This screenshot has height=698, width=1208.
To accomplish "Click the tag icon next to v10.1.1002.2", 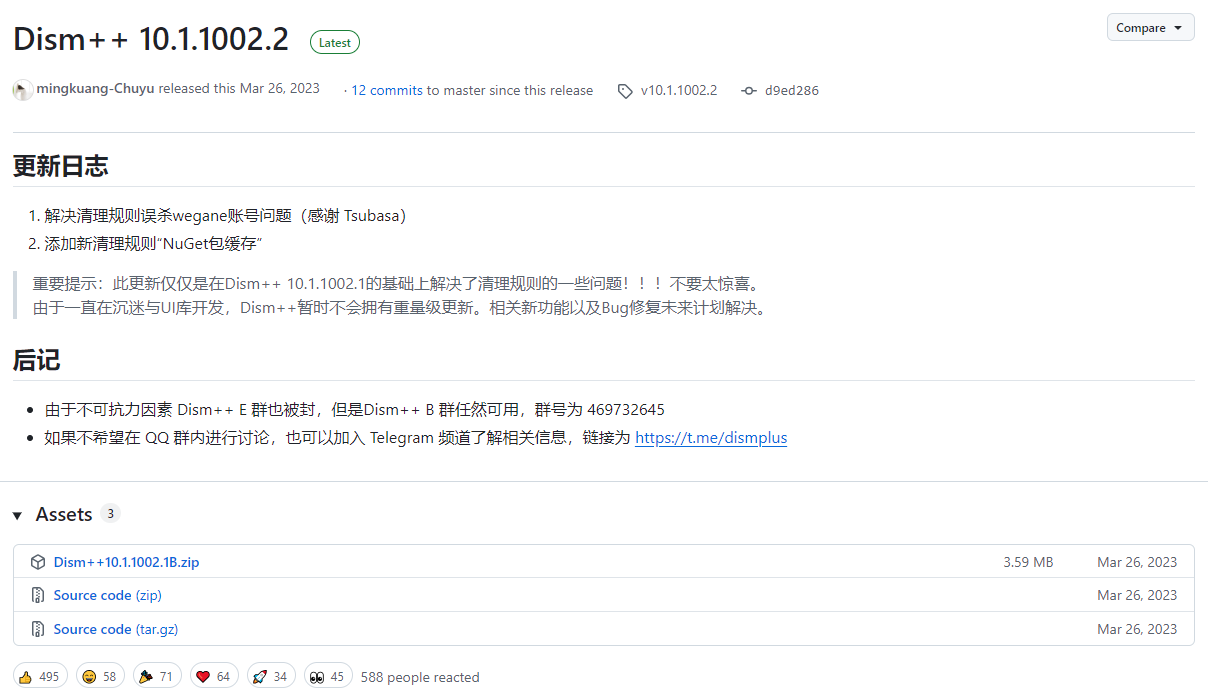I will coord(623,90).
